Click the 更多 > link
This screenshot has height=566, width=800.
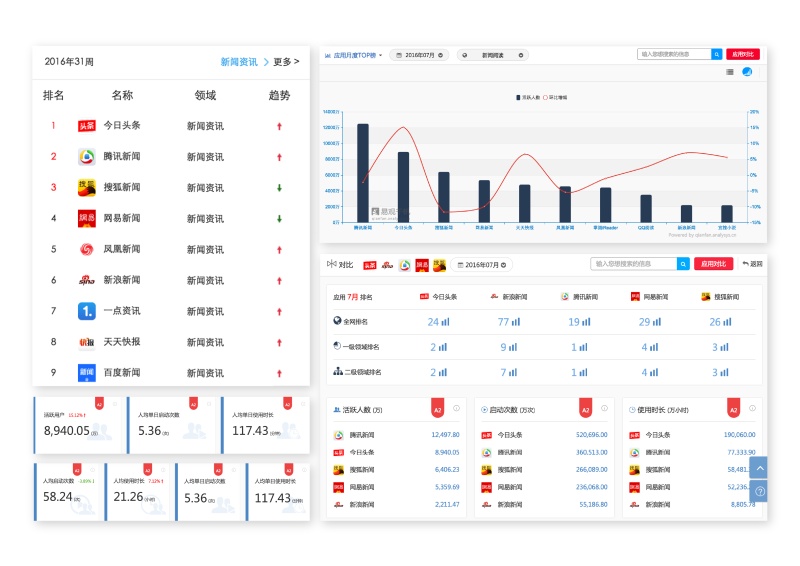[x=286, y=62]
